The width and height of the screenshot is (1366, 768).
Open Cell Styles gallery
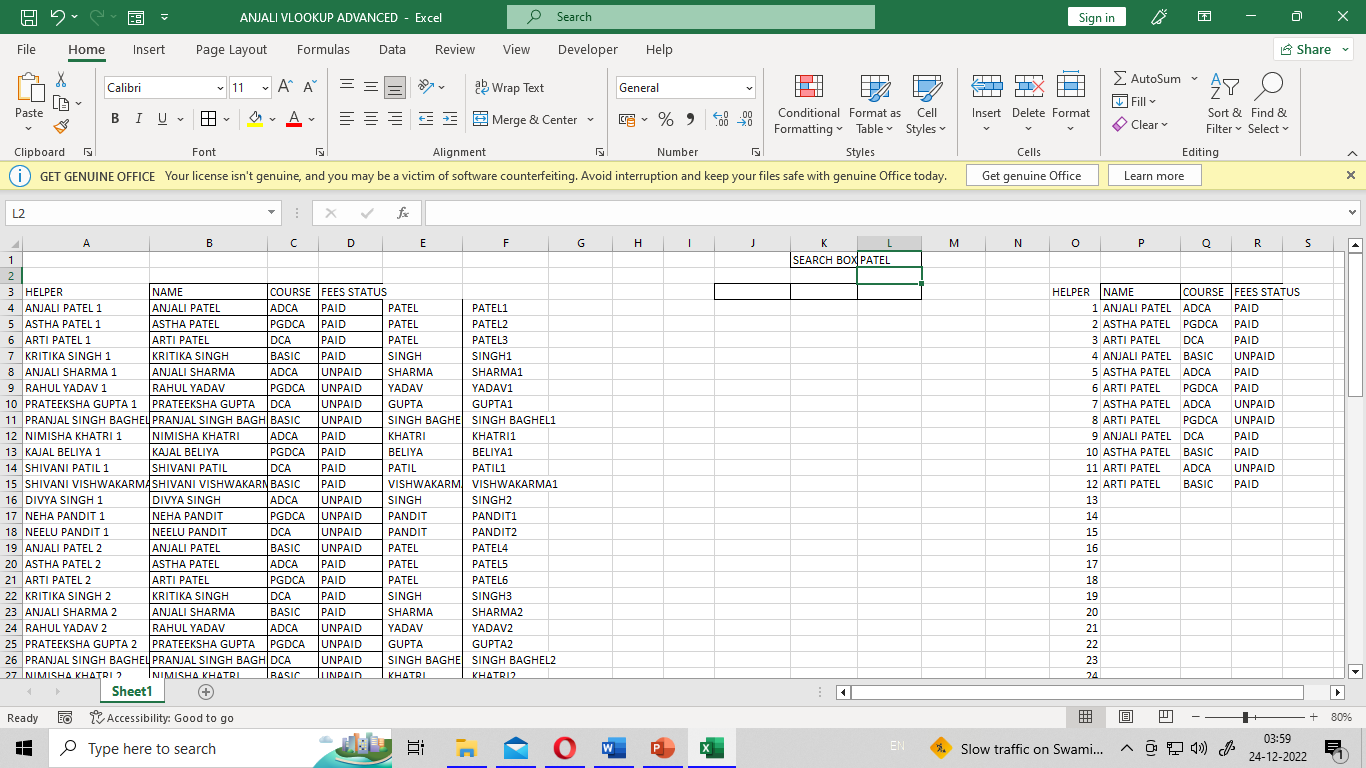(926, 104)
